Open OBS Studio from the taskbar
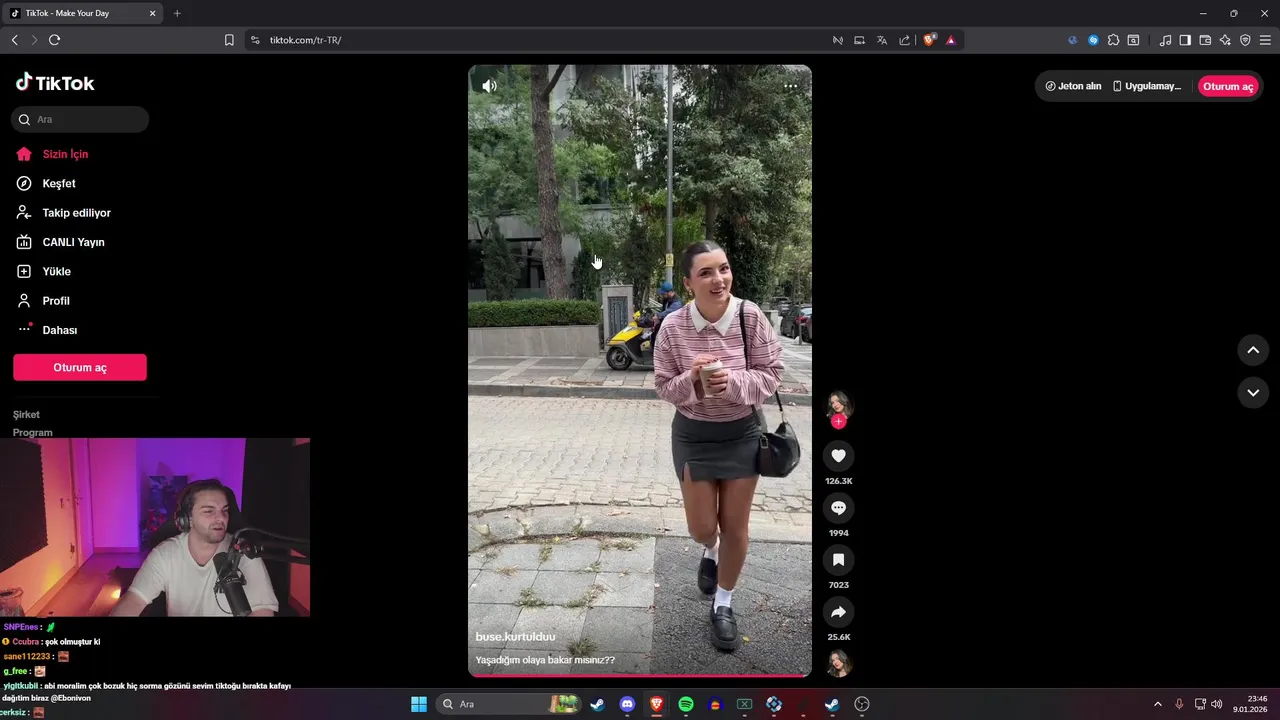The width and height of the screenshot is (1280, 720). coord(862,704)
